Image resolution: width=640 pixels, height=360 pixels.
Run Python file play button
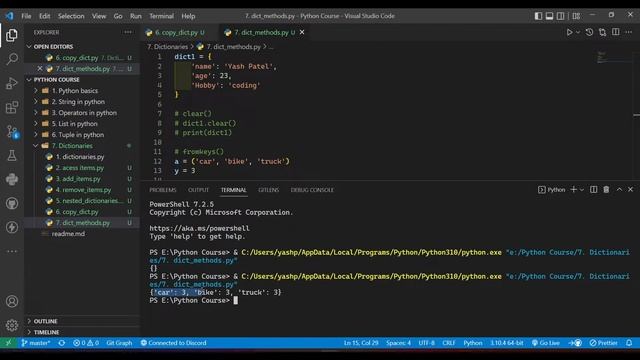[x=569, y=32]
